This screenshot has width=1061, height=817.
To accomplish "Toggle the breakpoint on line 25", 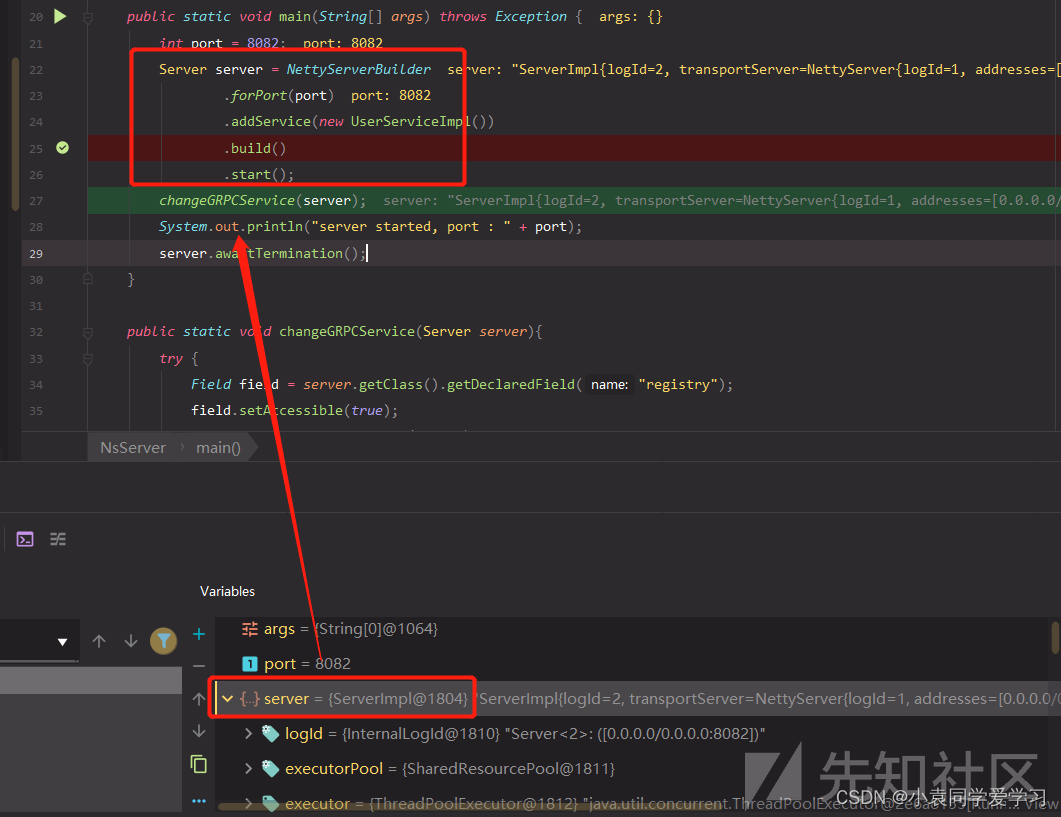I will 62,148.
